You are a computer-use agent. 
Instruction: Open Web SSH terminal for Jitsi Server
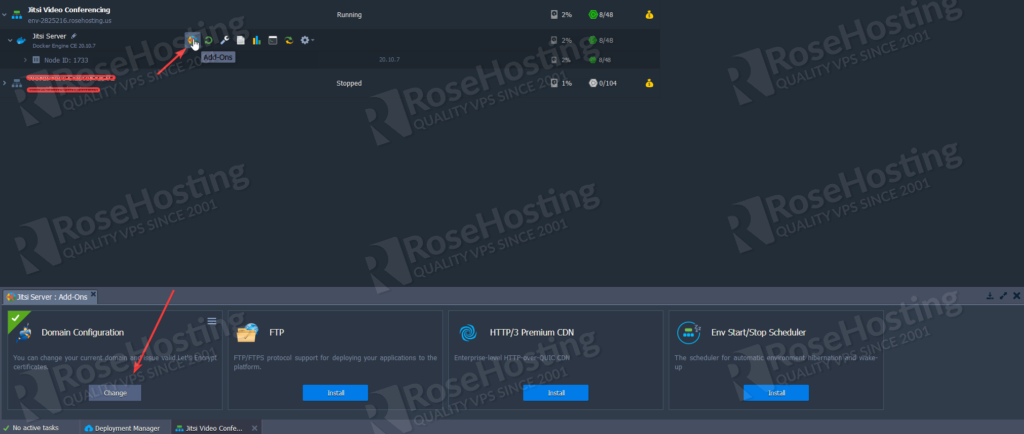tap(272, 40)
